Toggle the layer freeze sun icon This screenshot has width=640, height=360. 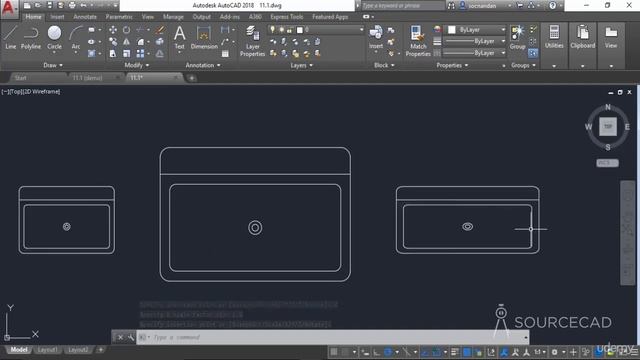click(281, 30)
